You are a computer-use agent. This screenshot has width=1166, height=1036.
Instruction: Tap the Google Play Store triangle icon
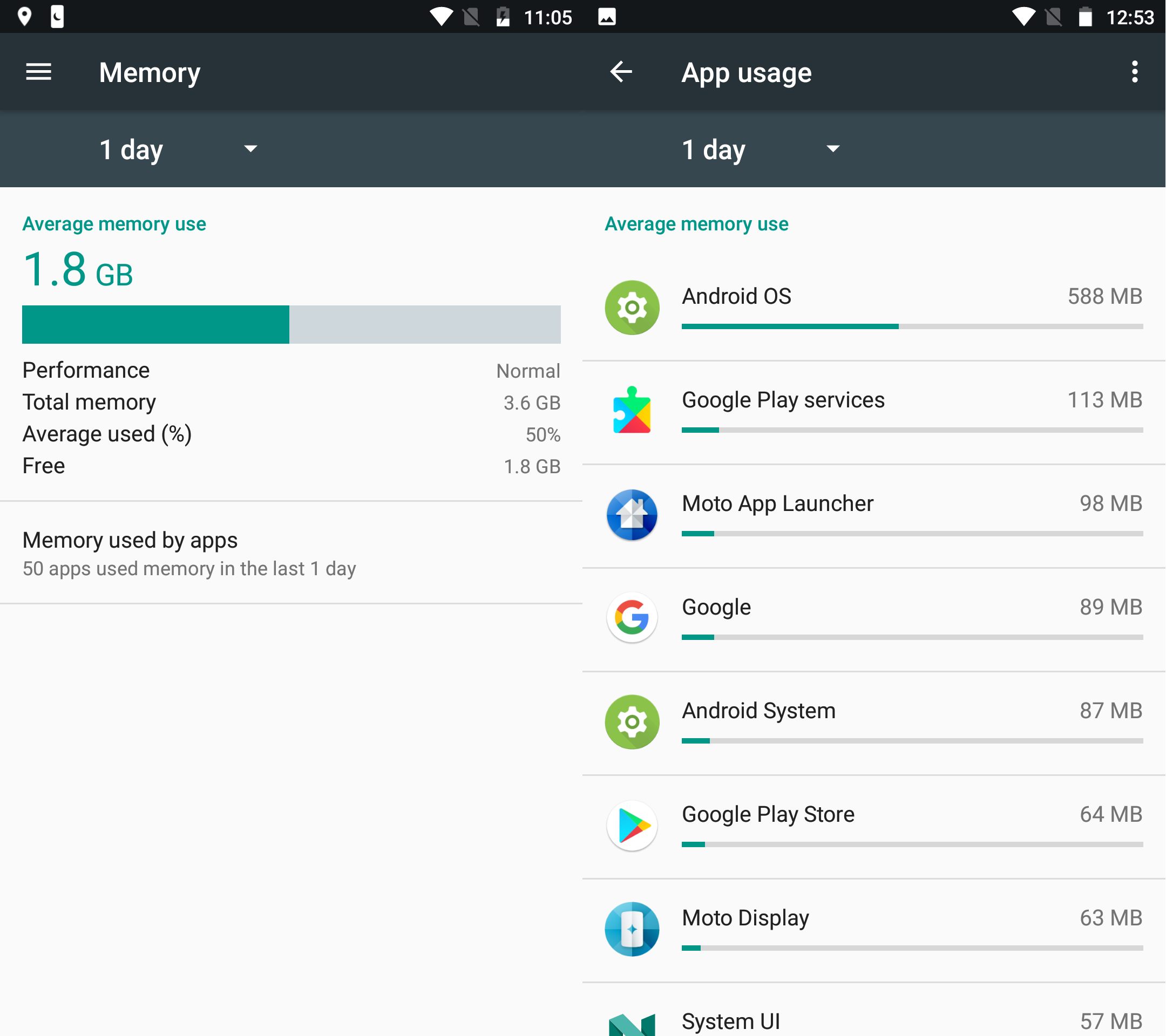coord(632,825)
